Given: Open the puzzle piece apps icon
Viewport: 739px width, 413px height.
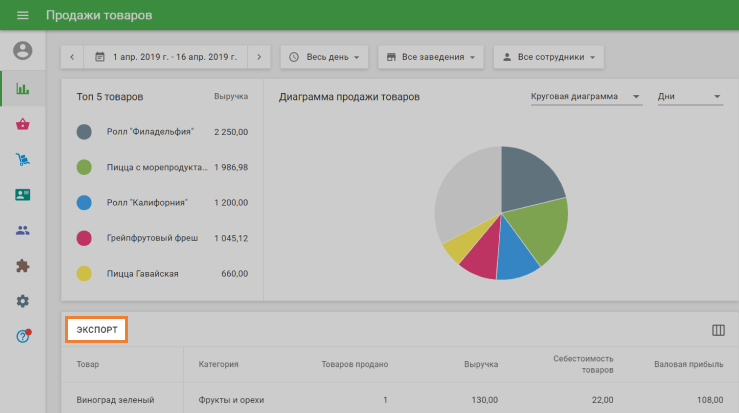Looking at the screenshot, I should tap(22, 266).
